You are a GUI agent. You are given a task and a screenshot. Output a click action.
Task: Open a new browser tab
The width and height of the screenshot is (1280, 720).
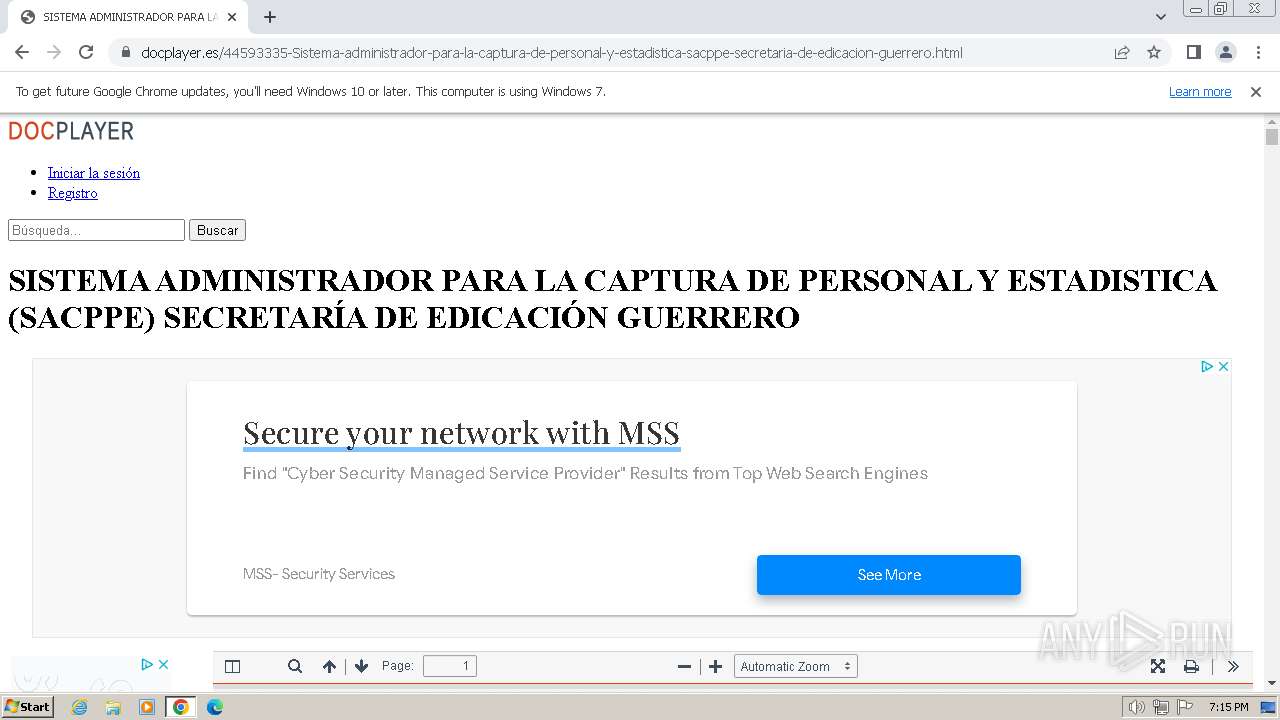tap(270, 17)
